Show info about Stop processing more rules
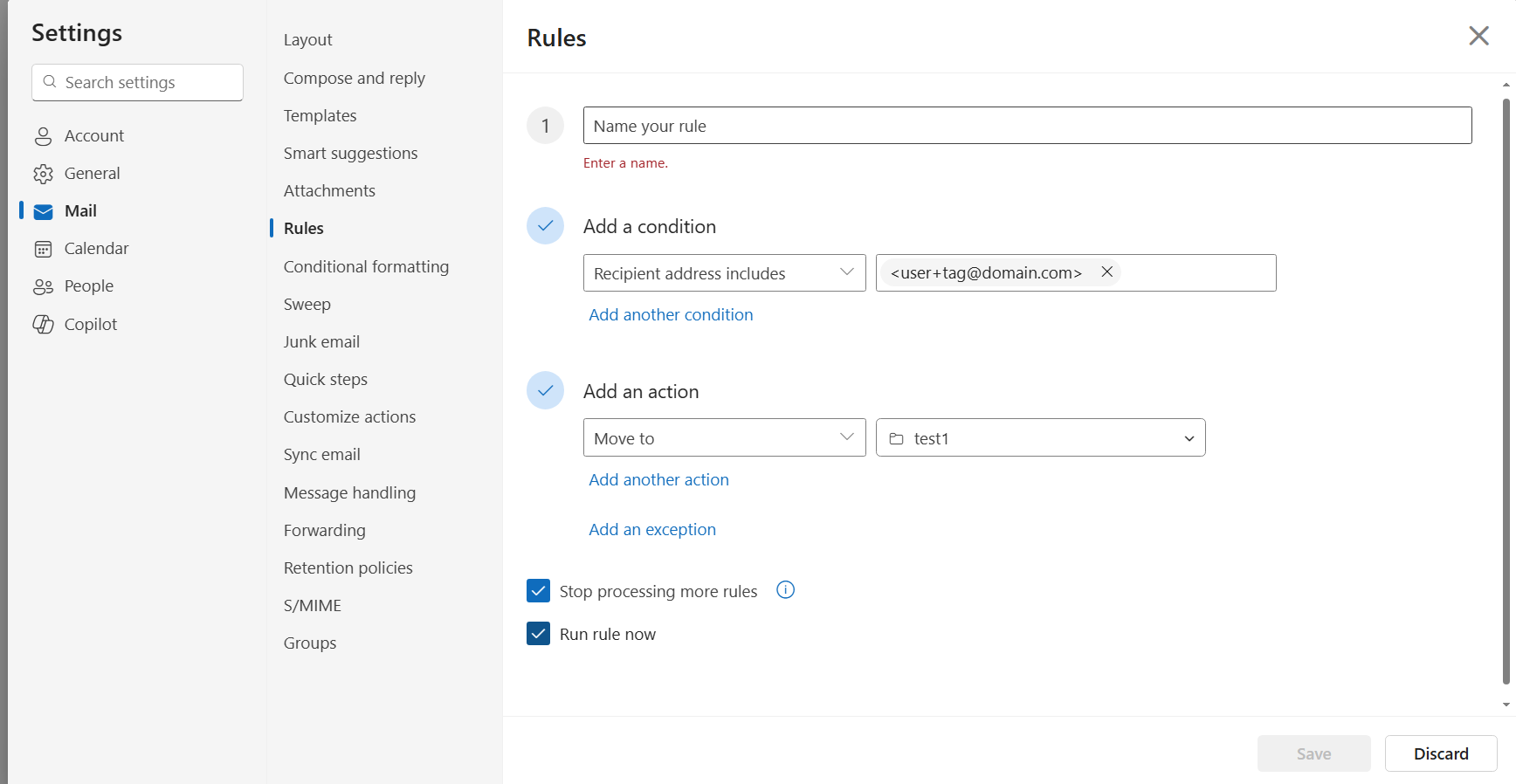The width and height of the screenshot is (1516, 784). tap(786, 590)
